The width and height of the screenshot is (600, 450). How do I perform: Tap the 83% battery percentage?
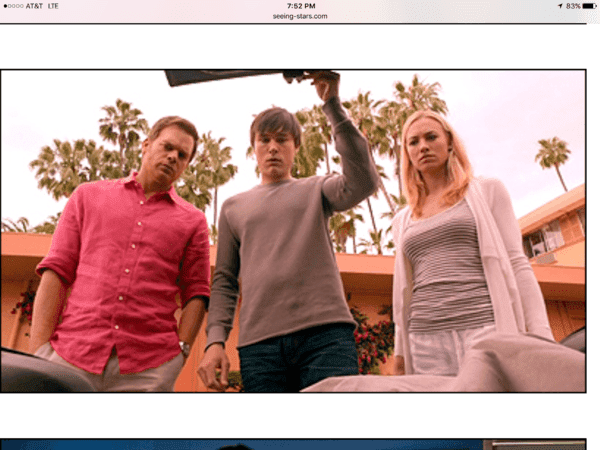coord(573,6)
